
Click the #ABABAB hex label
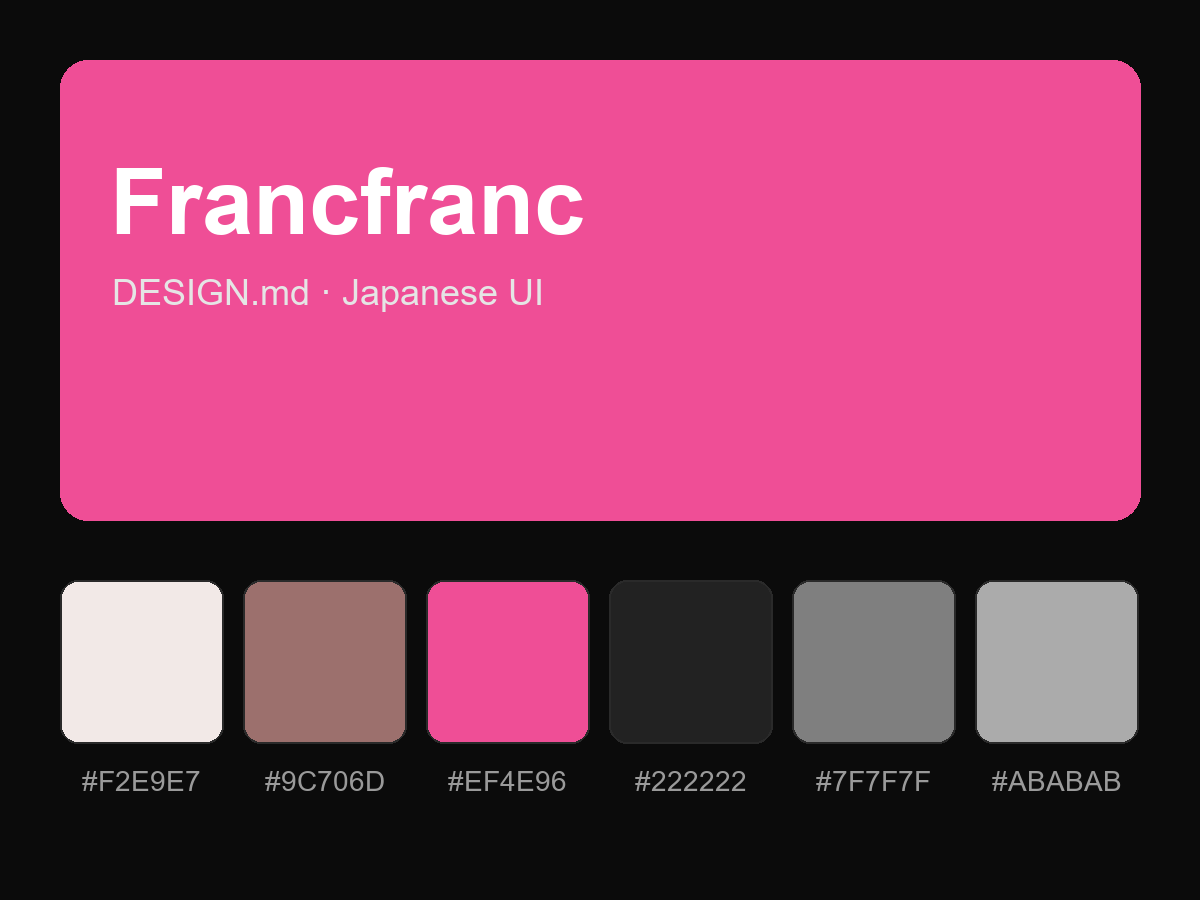point(1056,781)
